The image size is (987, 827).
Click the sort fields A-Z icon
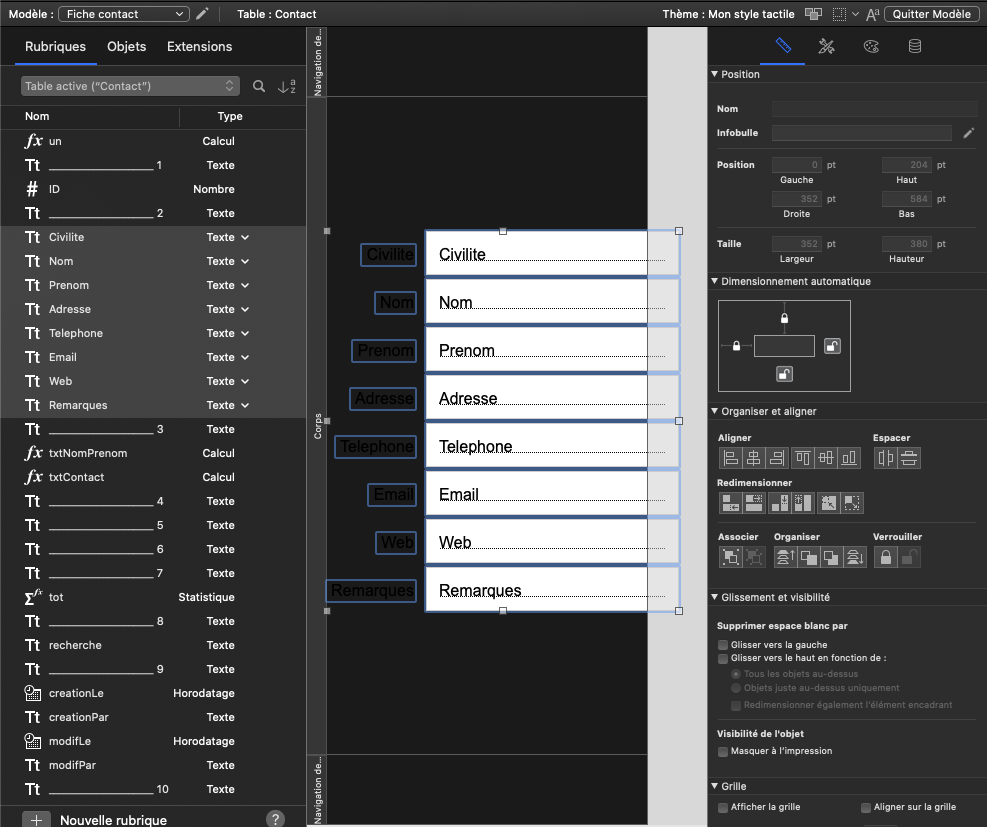pyautogui.click(x=286, y=87)
